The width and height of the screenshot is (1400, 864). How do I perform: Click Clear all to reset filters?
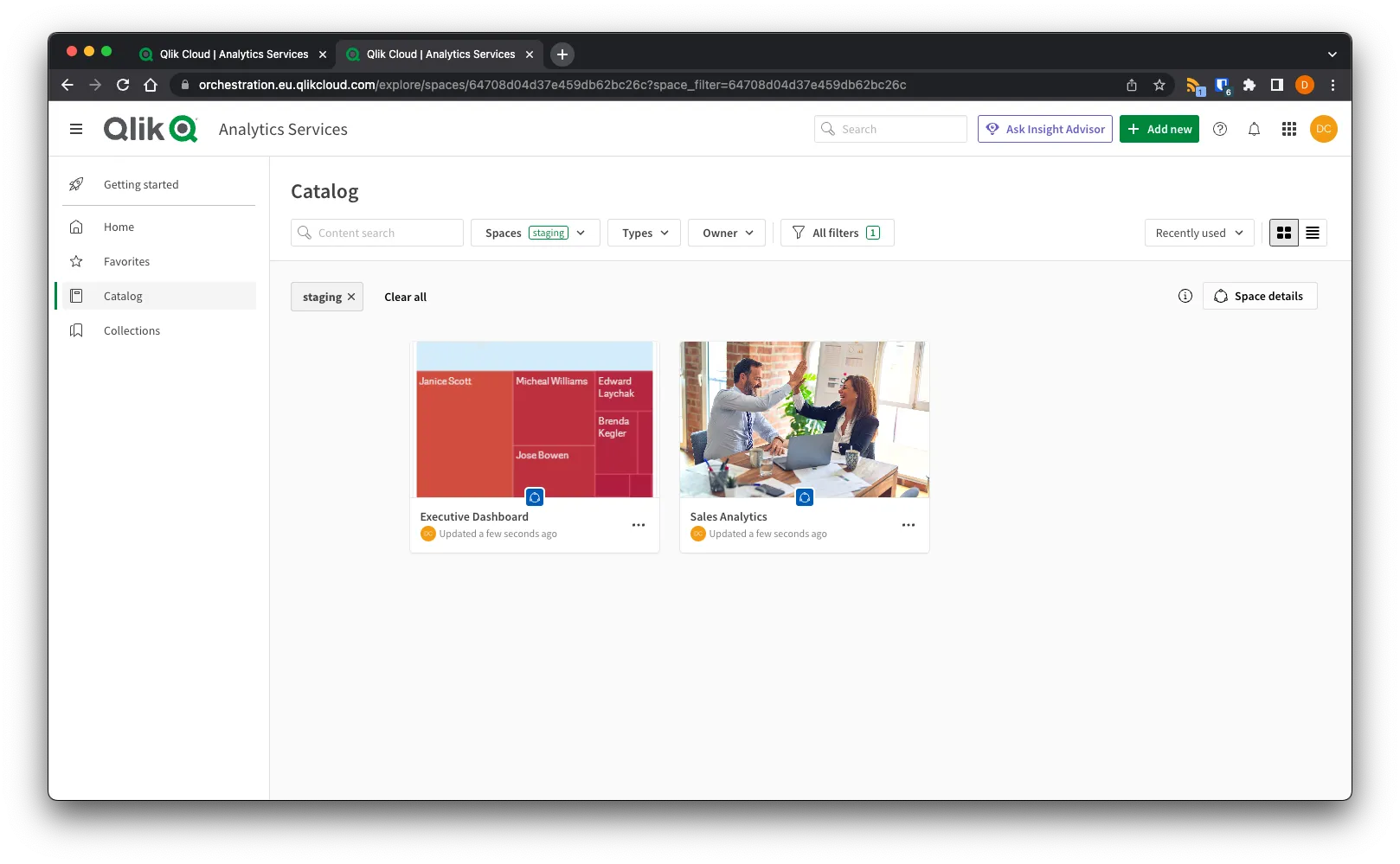(x=405, y=297)
